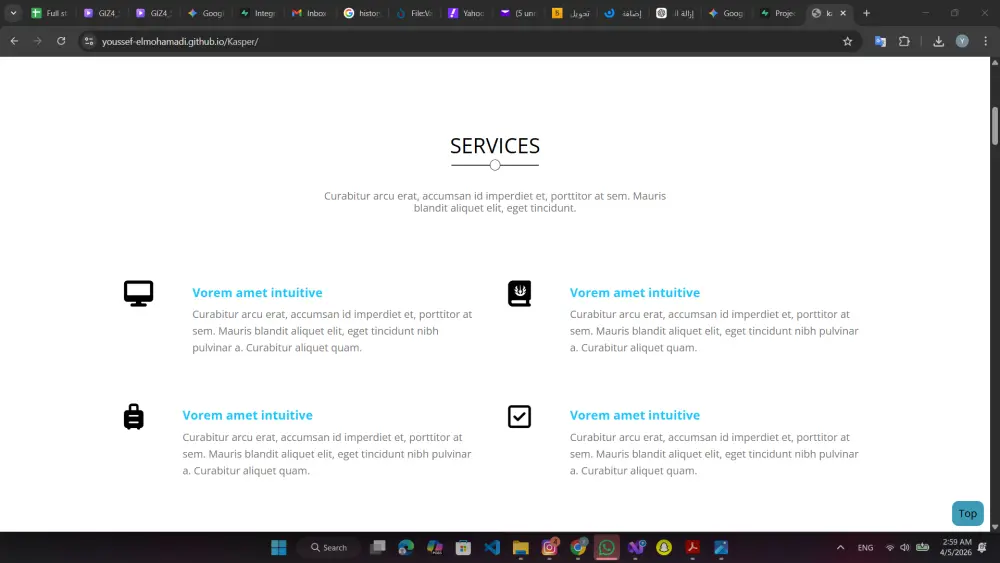Click the browser forward arrow
The height and width of the screenshot is (563, 1000).
[38, 41]
